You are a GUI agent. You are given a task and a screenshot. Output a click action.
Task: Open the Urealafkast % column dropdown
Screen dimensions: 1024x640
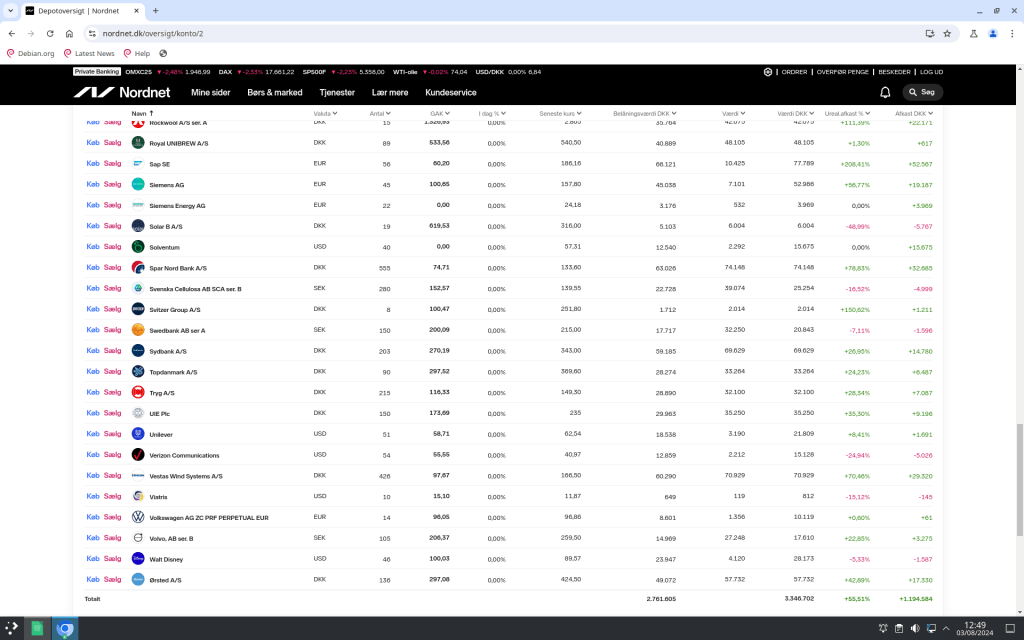tap(846, 114)
